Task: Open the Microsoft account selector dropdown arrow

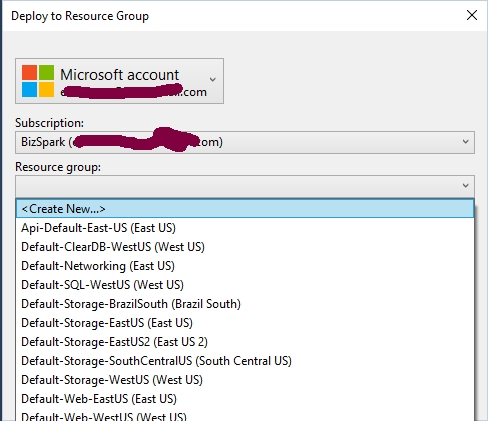Action: click(x=213, y=80)
